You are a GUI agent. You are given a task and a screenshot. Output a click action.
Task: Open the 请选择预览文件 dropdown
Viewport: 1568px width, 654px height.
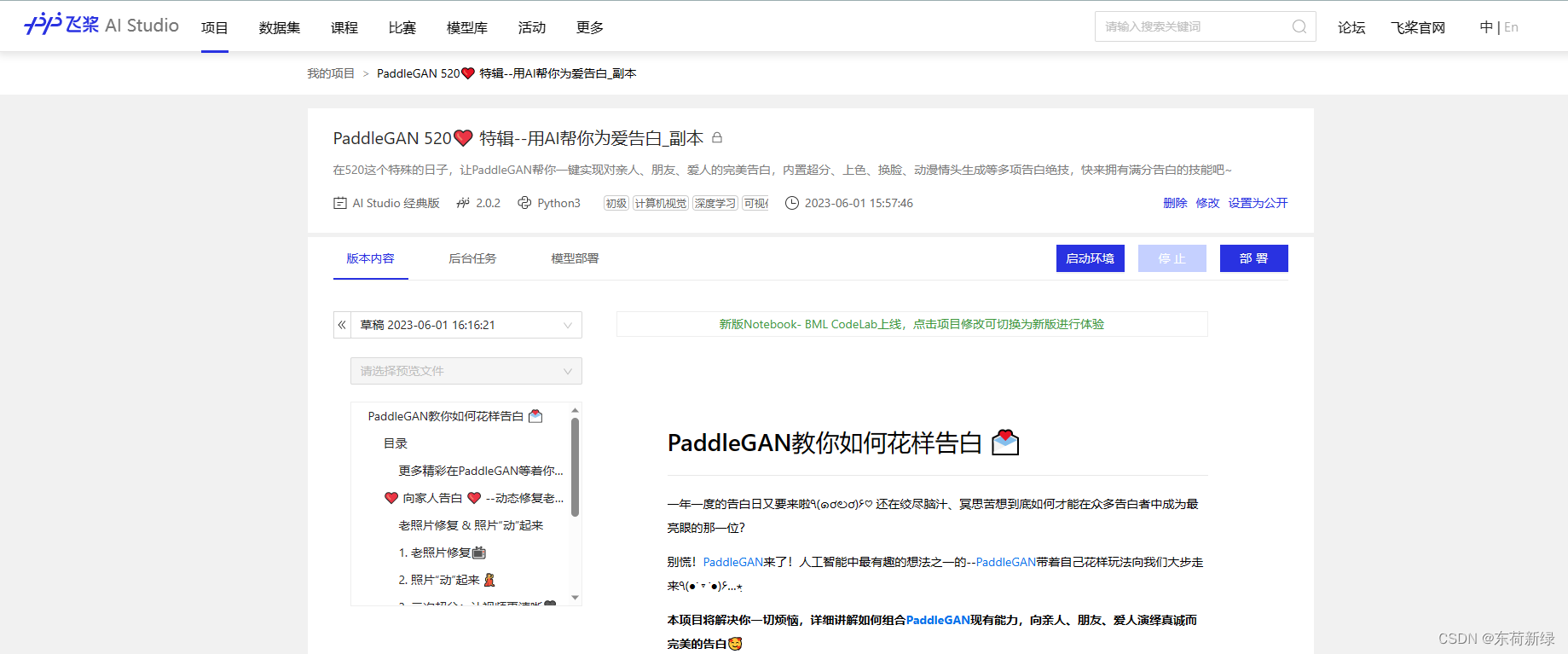(466, 371)
